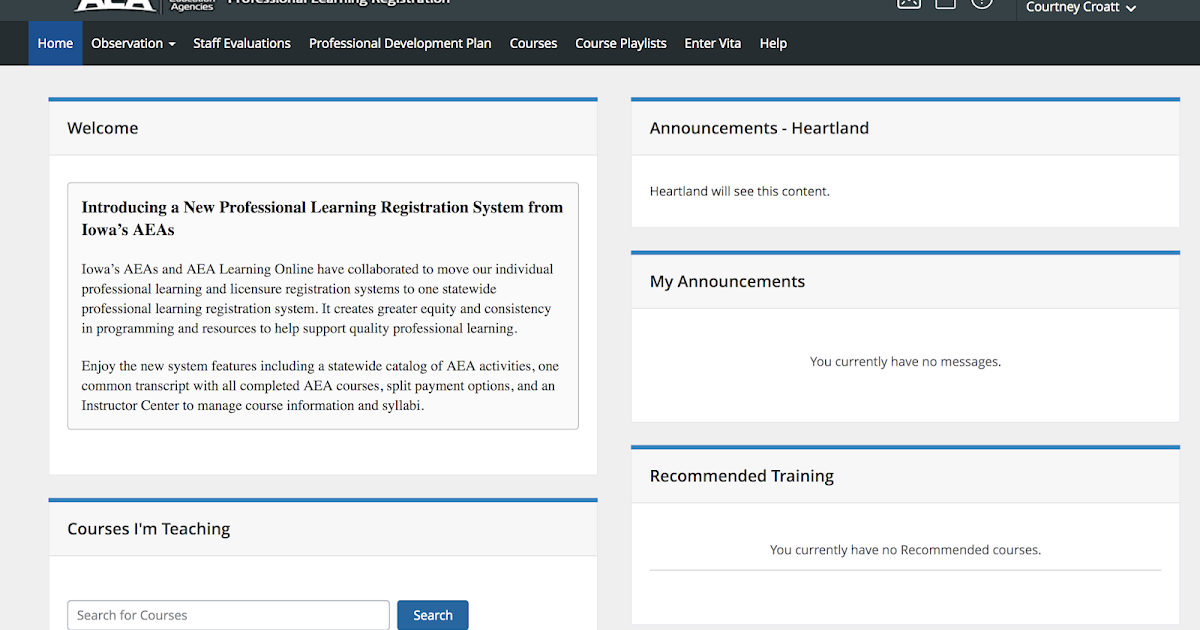
Task: Click the Recommended Training heading
Action: click(741, 476)
